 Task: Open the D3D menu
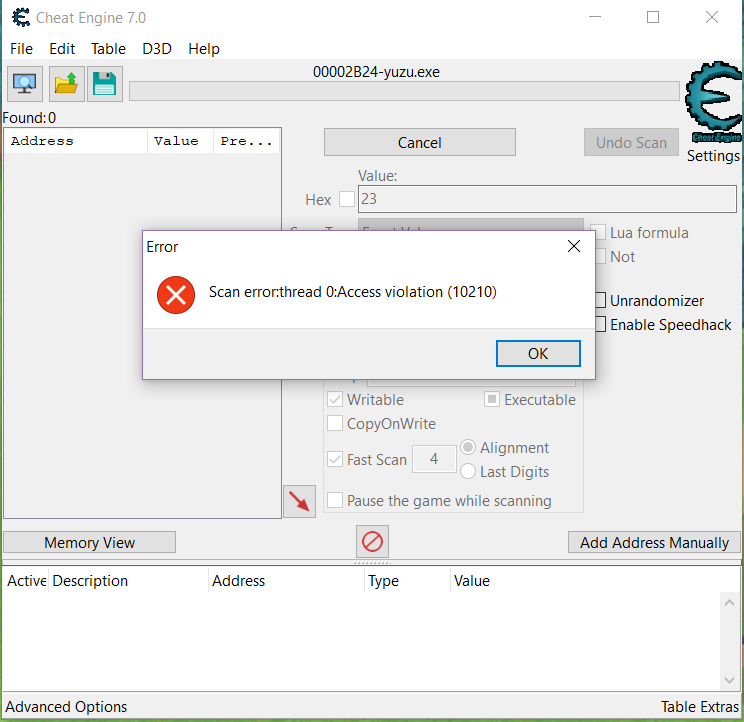pyautogui.click(x=157, y=48)
